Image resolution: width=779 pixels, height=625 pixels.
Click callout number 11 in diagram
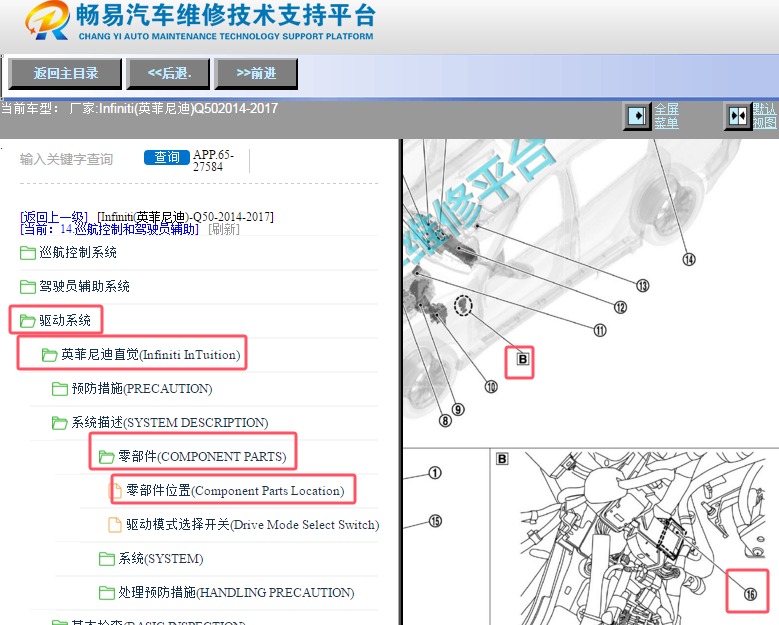(x=600, y=330)
